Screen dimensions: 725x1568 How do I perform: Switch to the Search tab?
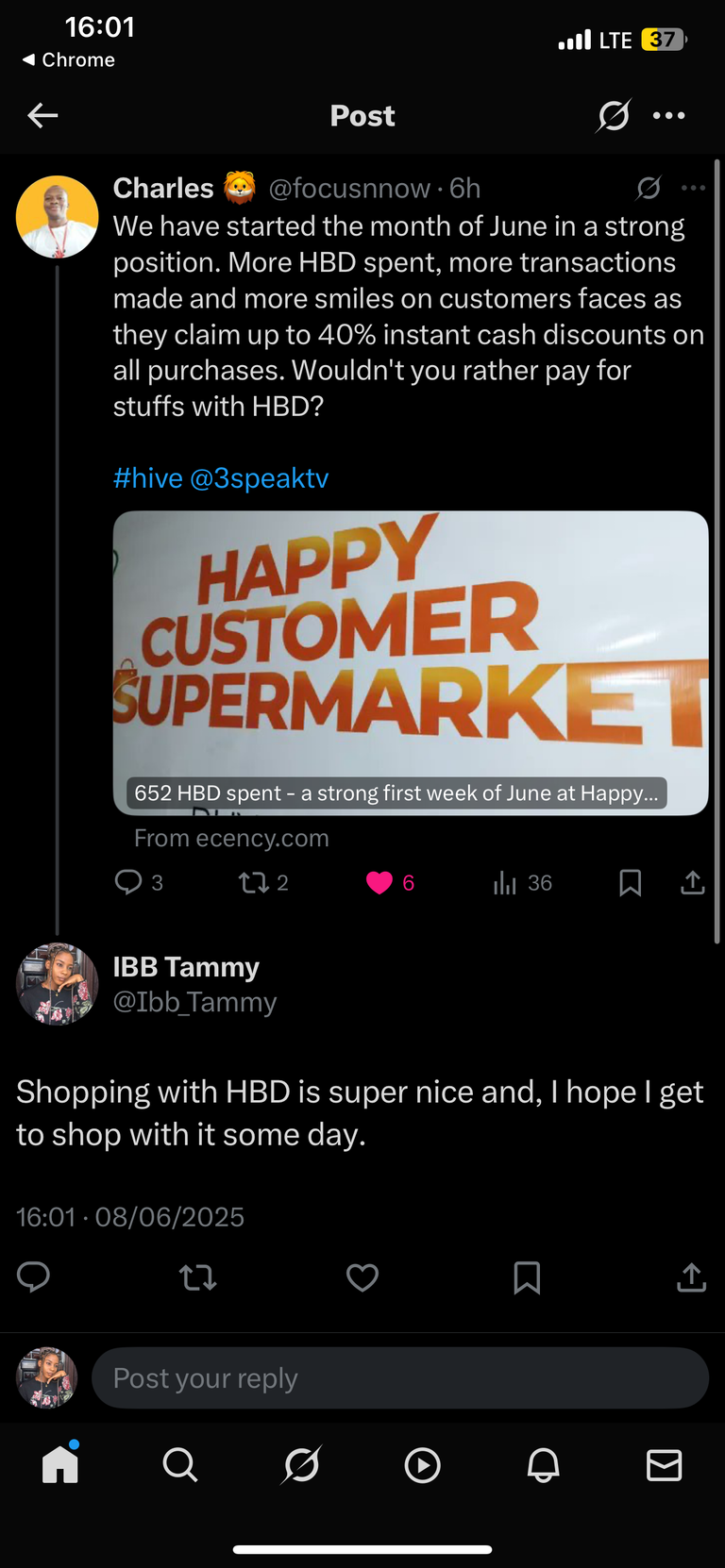coord(180,1465)
